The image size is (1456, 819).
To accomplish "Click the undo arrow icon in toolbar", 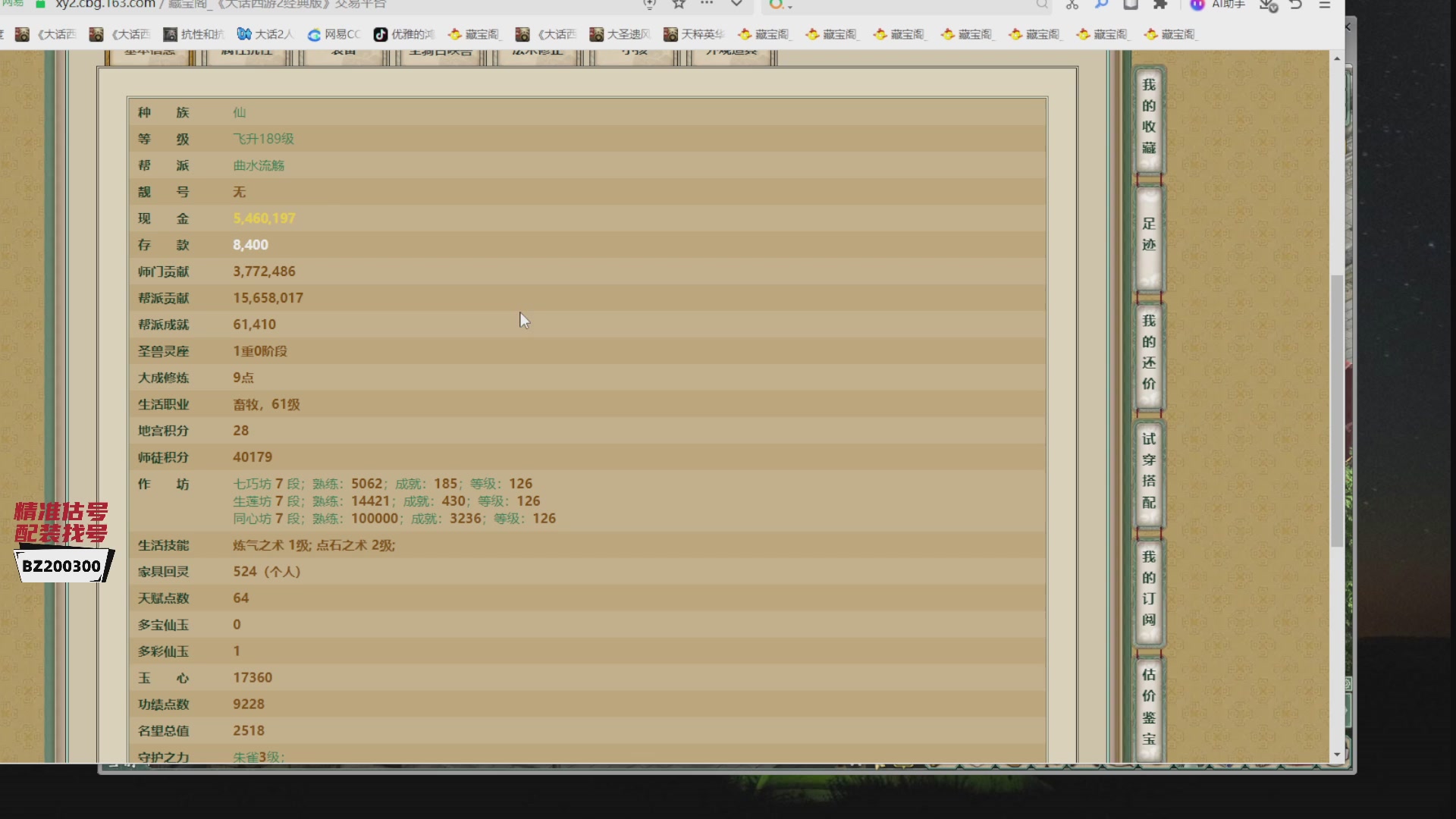I will click(1295, 5).
